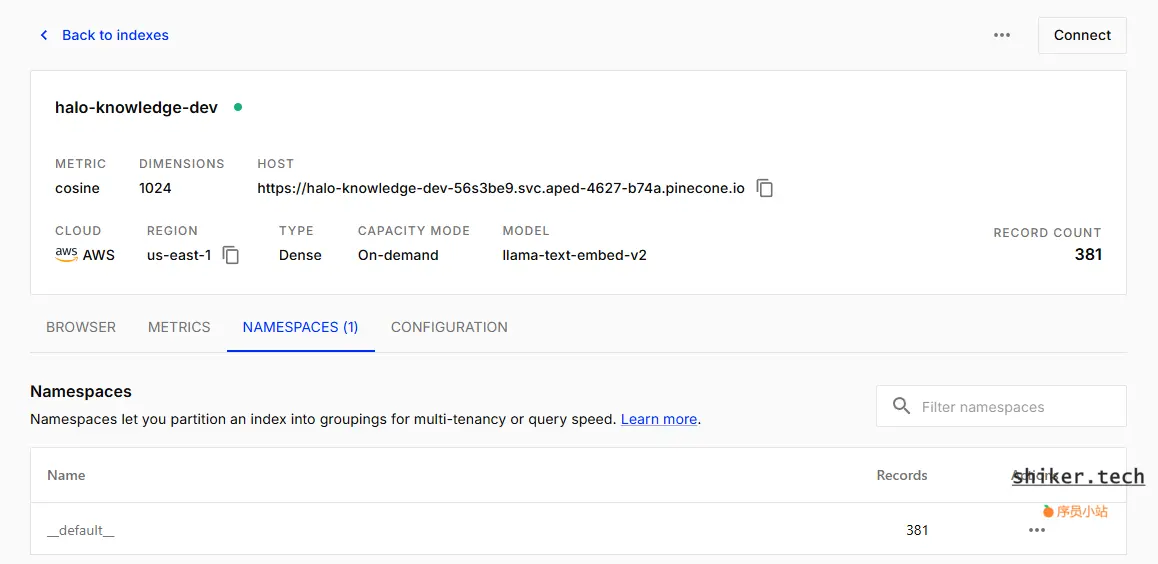
Task: Click the halo-knowledge-dev index title
Action: 137,107
